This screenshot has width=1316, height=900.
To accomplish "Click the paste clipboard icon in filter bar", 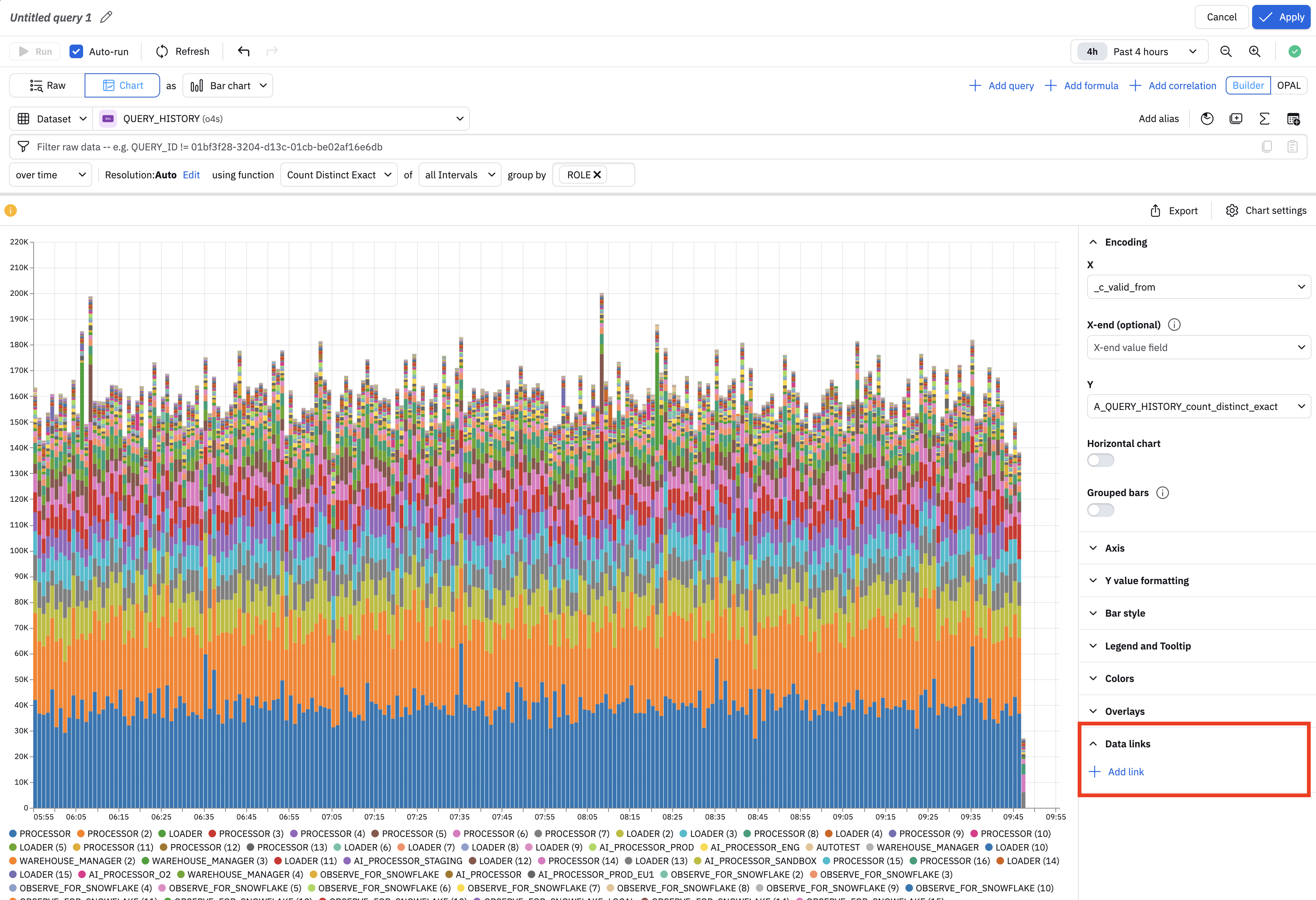I will [1292, 147].
